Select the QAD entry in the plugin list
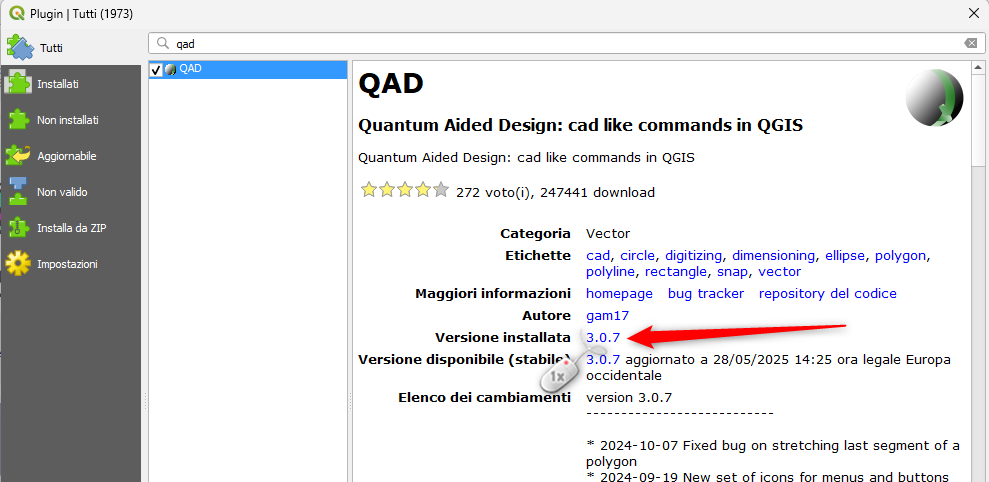This screenshot has width=989, height=482. click(190, 69)
